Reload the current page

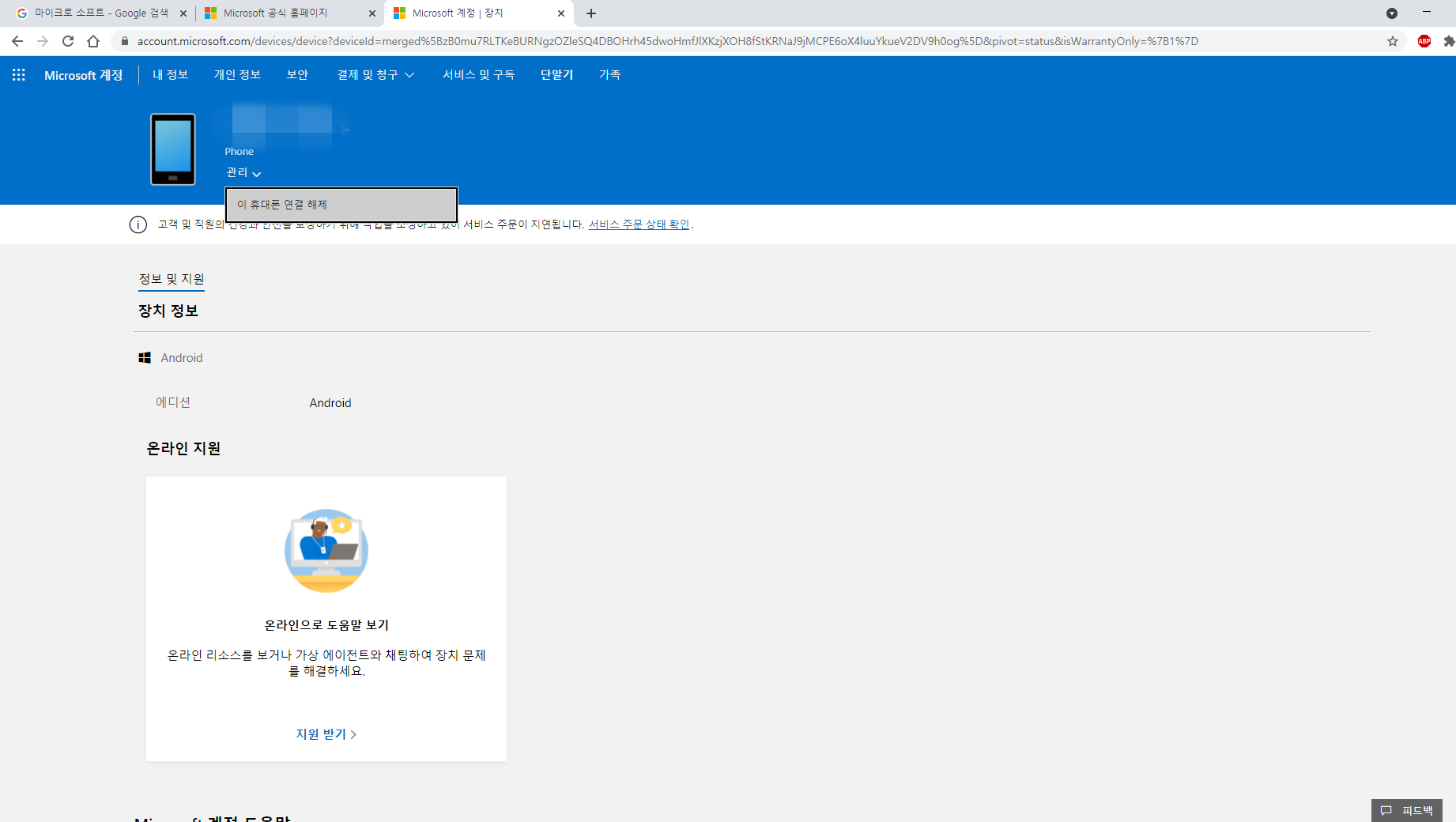68,41
